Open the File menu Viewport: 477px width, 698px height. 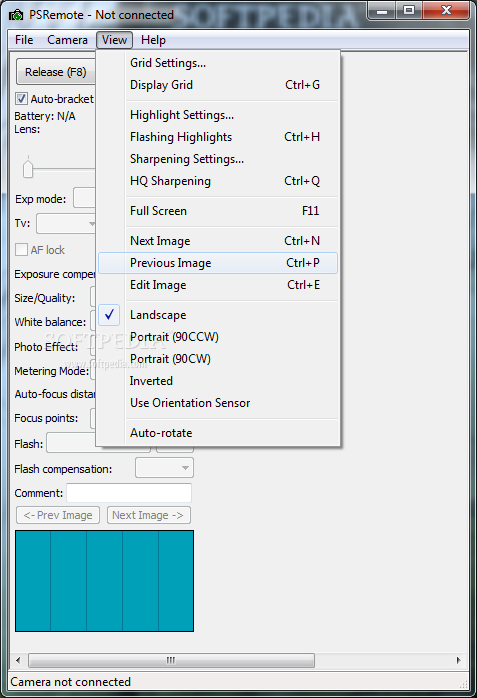24,40
